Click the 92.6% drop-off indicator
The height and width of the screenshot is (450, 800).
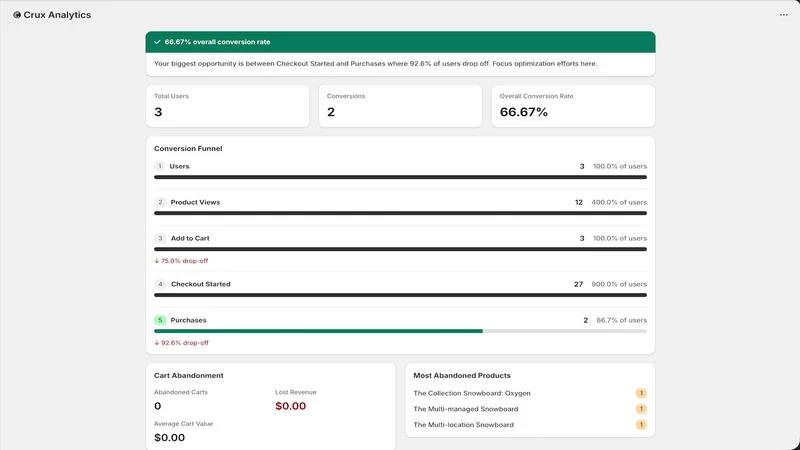(x=181, y=343)
